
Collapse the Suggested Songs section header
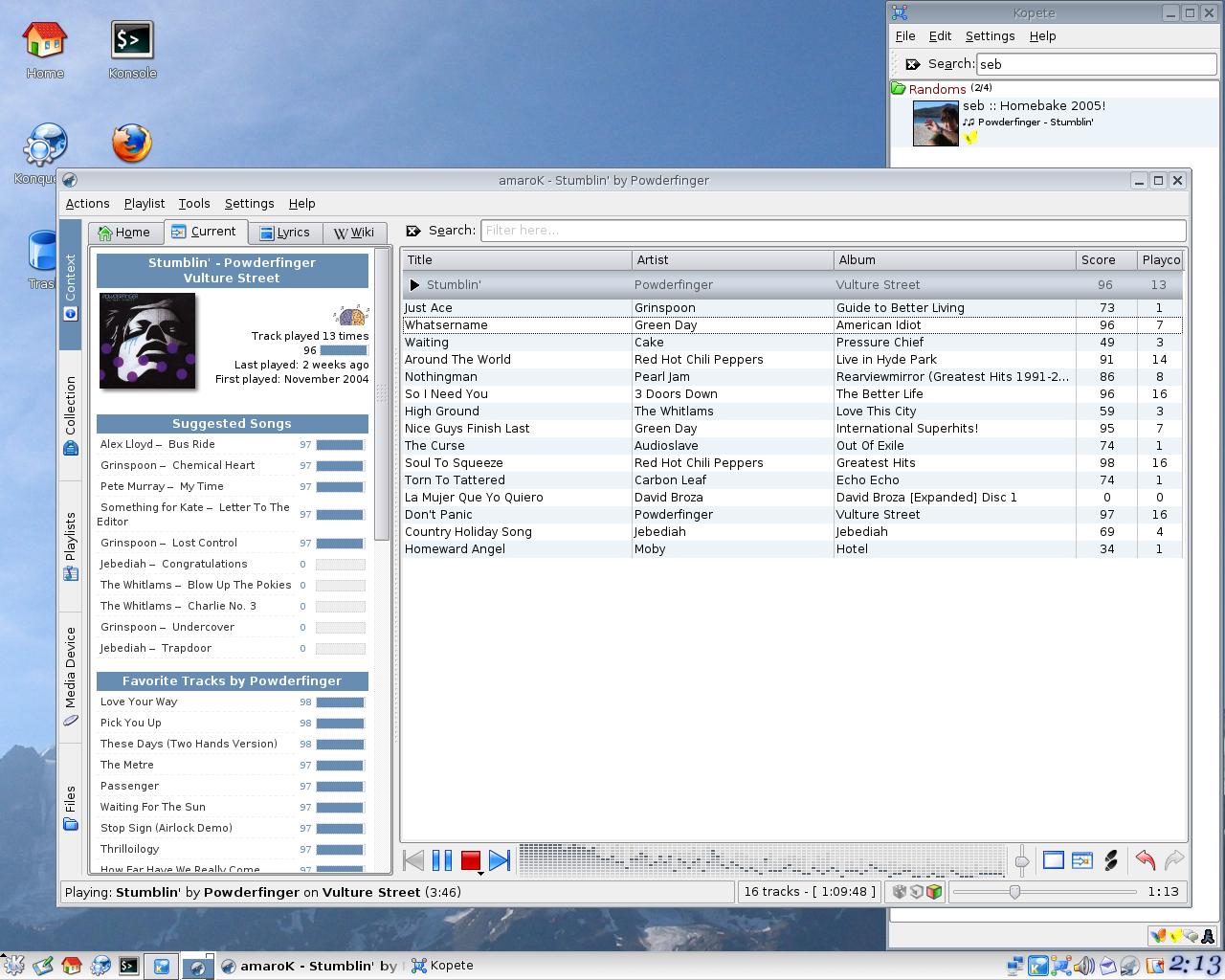pos(233,423)
